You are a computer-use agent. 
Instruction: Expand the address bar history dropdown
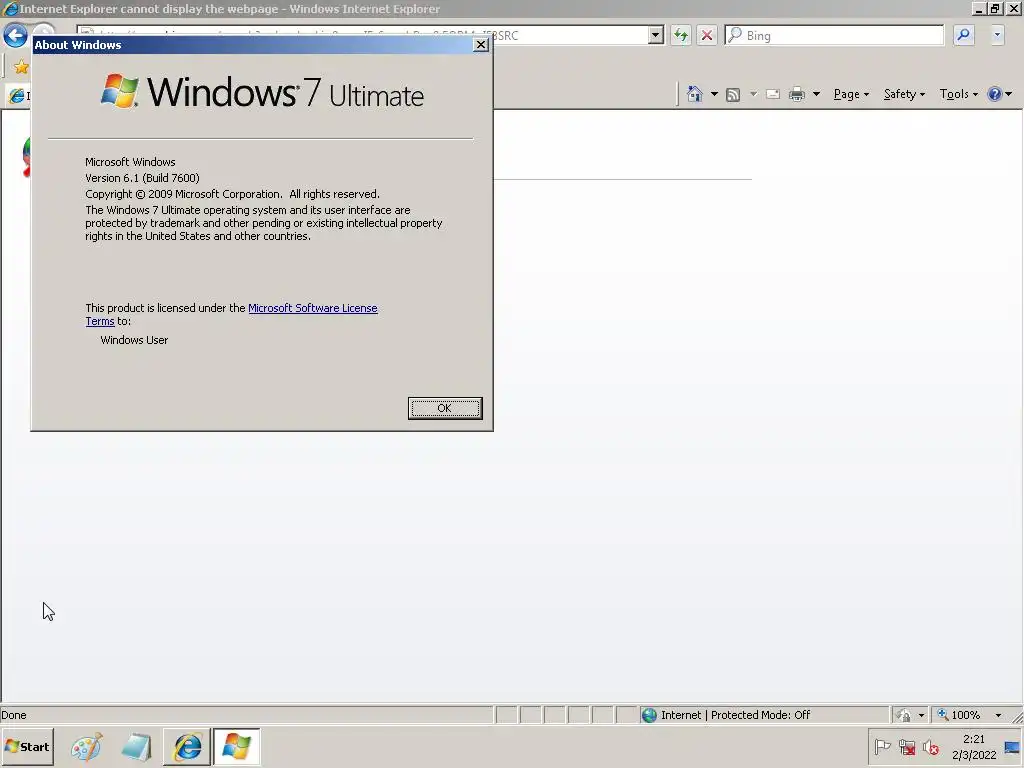tap(656, 35)
